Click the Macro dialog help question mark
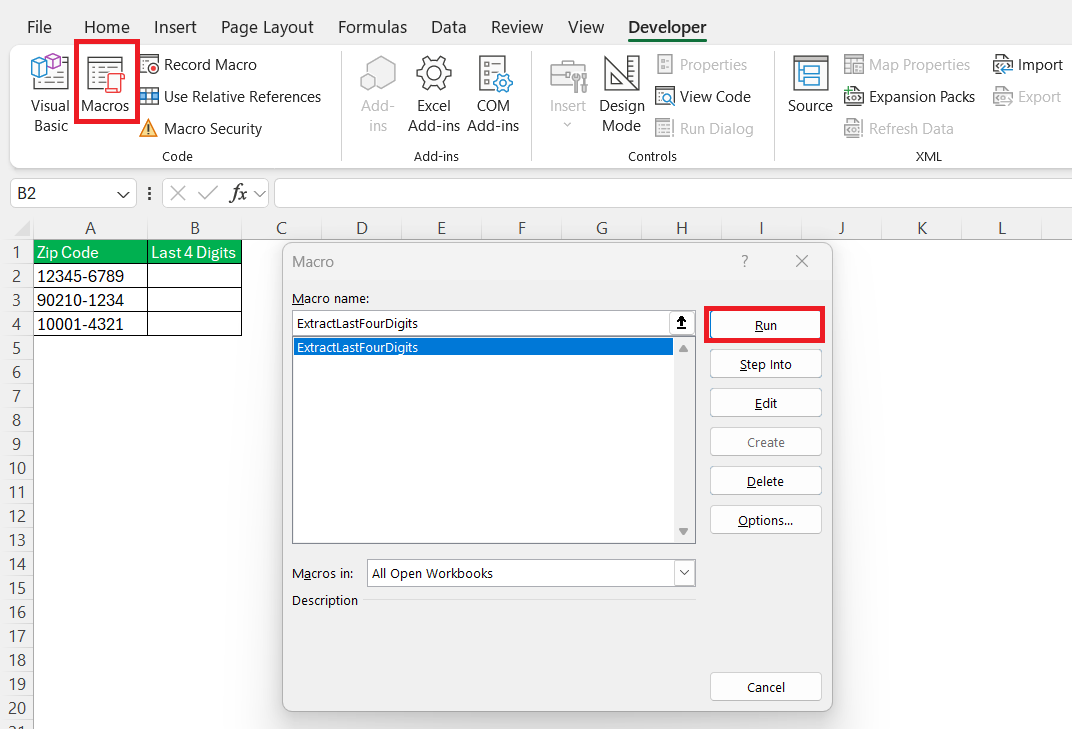 point(745,261)
